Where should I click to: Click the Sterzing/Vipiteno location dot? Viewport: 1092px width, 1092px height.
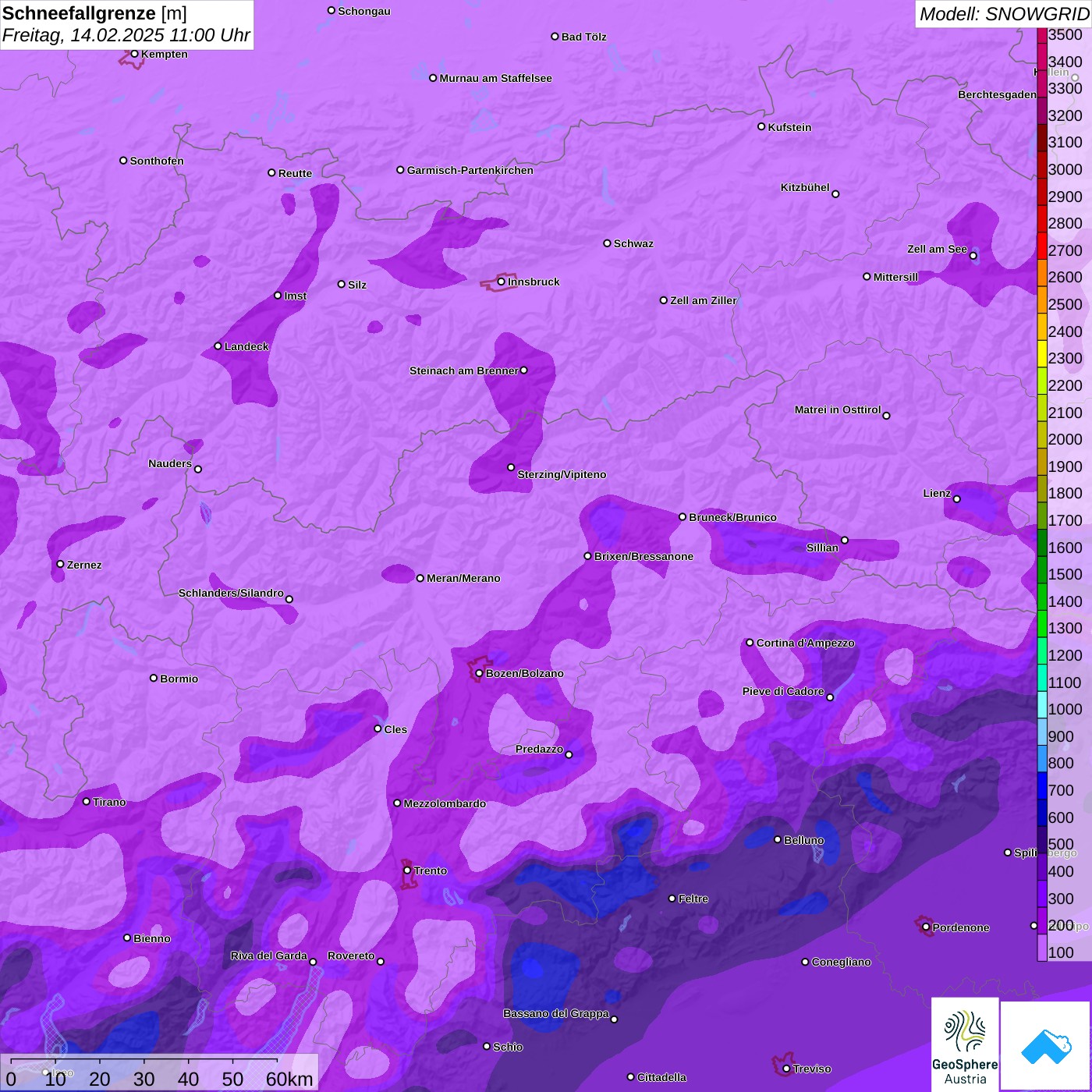point(511,467)
